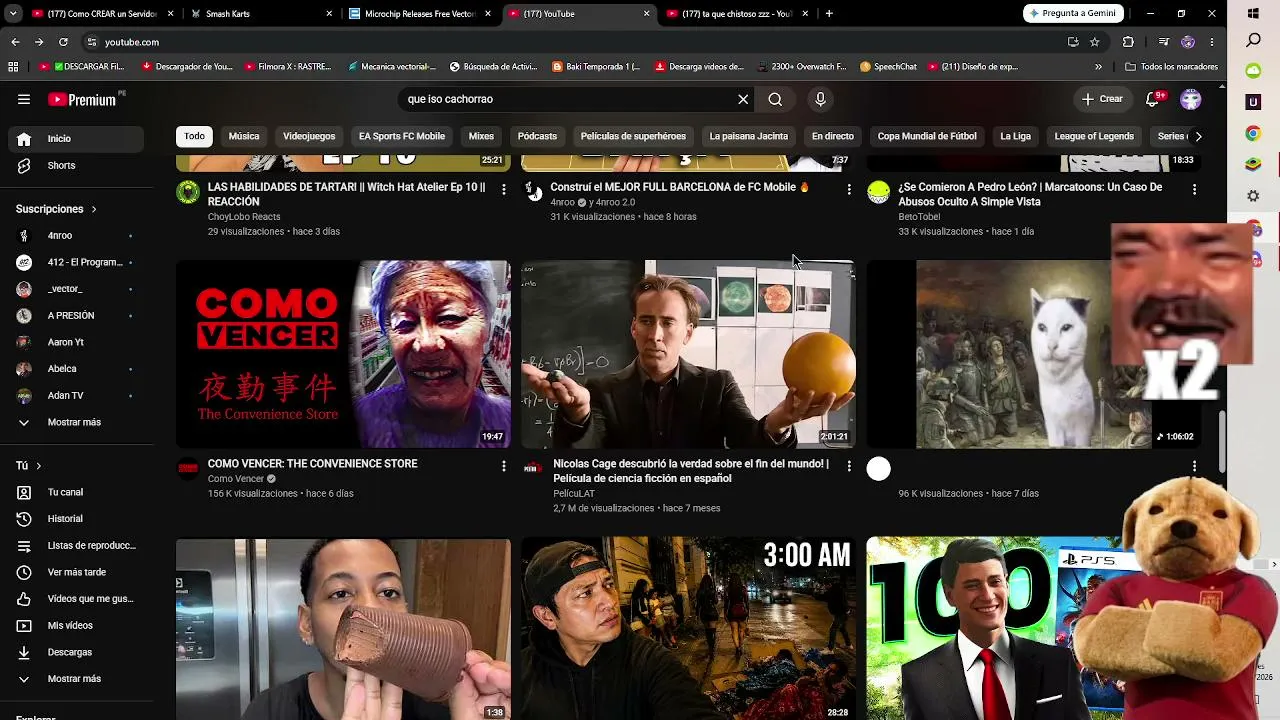Select the League of Legends chip
This screenshot has height=720, width=1280.
(x=1094, y=136)
